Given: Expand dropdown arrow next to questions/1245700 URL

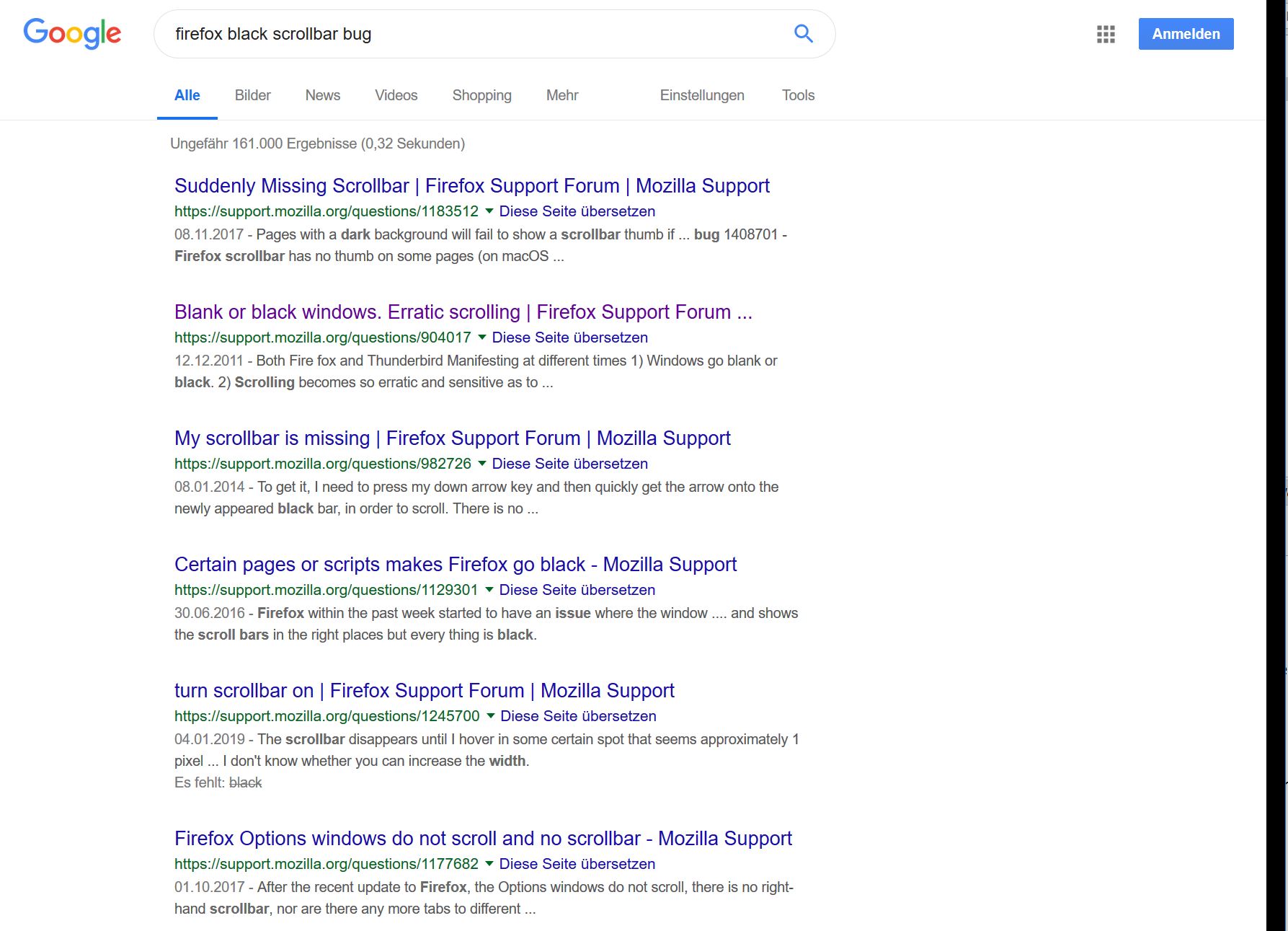Looking at the screenshot, I should [491, 715].
